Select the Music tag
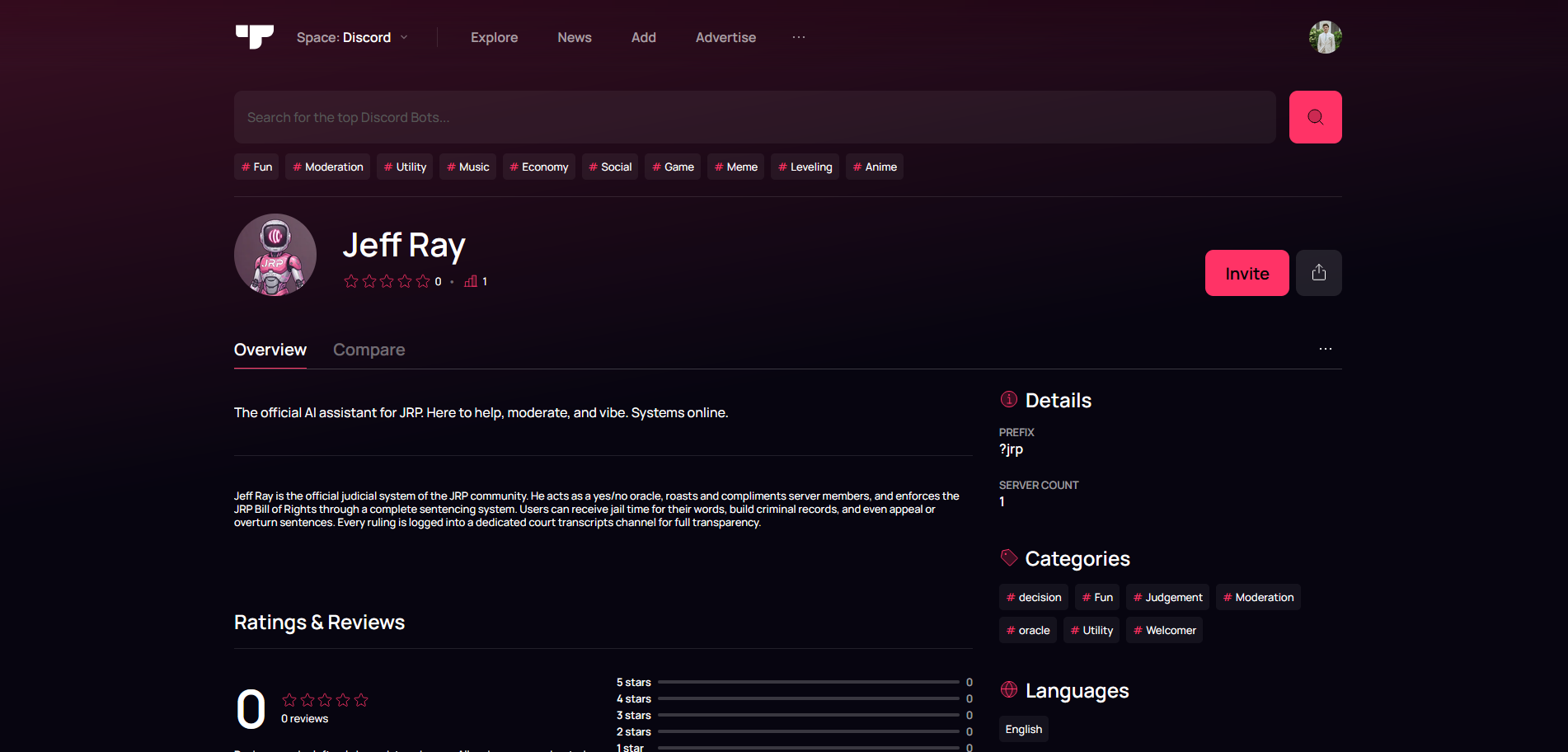 pyautogui.click(x=467, y=167)
